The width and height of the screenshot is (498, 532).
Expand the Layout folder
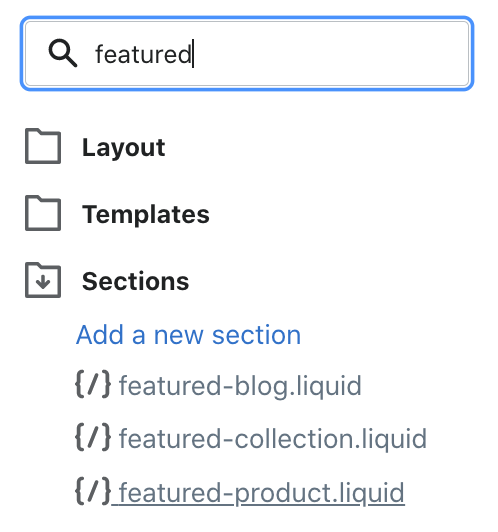[x=95, y=147]
